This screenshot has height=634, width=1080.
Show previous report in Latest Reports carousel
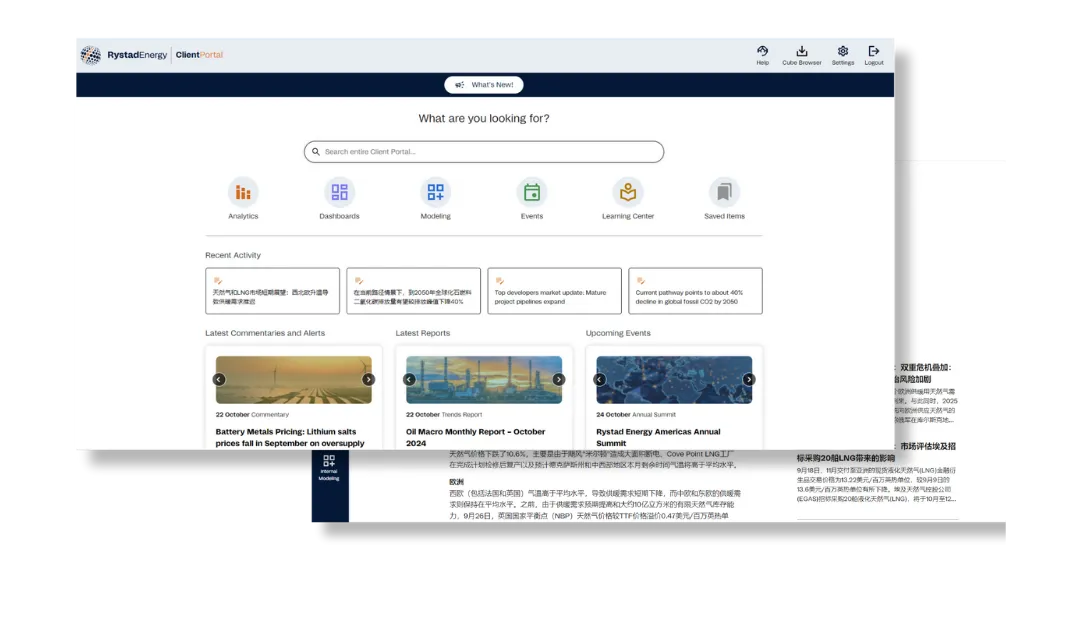[x=409, y=380]
